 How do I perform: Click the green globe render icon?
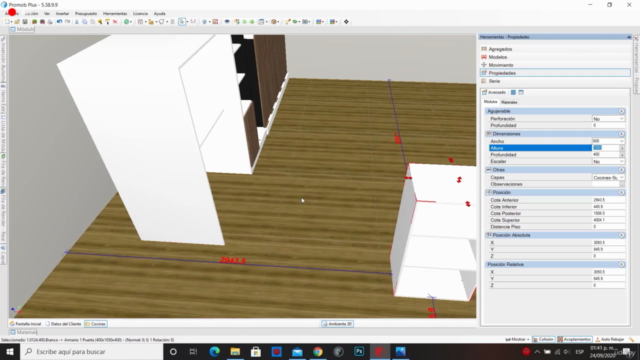coord(127,22)
